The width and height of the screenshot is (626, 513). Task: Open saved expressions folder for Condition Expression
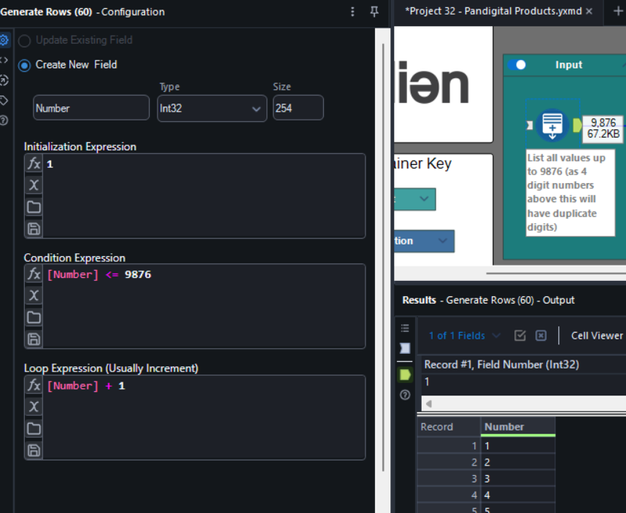(34, 317)
